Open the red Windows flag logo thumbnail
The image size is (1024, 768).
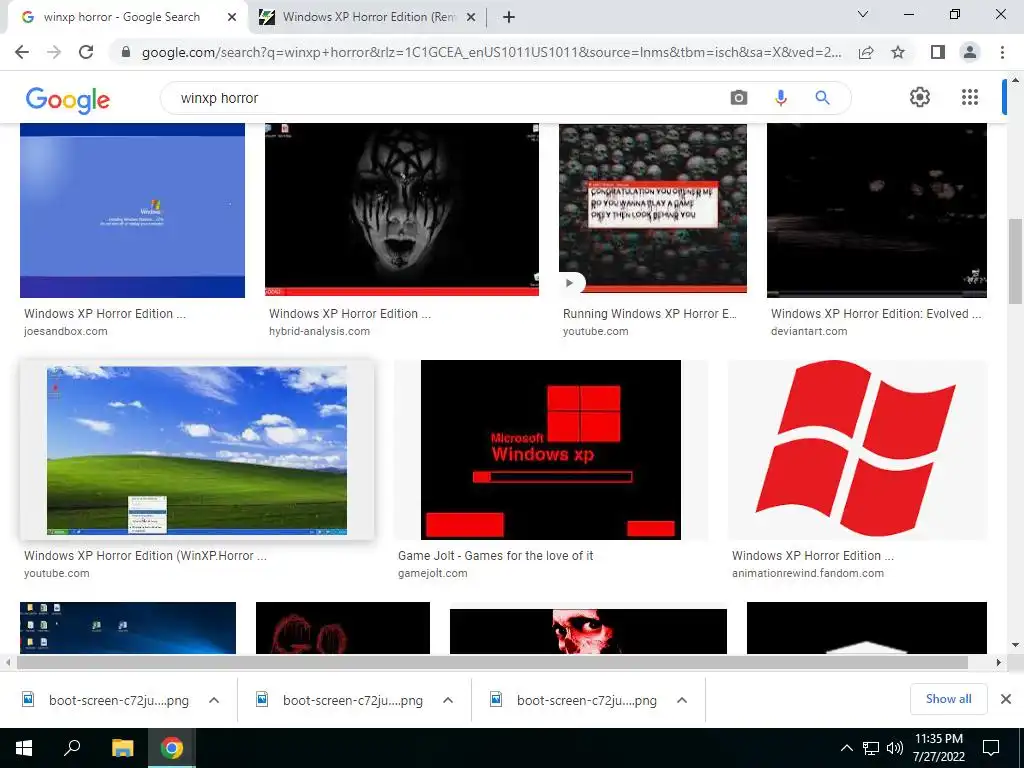coord(857,450)
